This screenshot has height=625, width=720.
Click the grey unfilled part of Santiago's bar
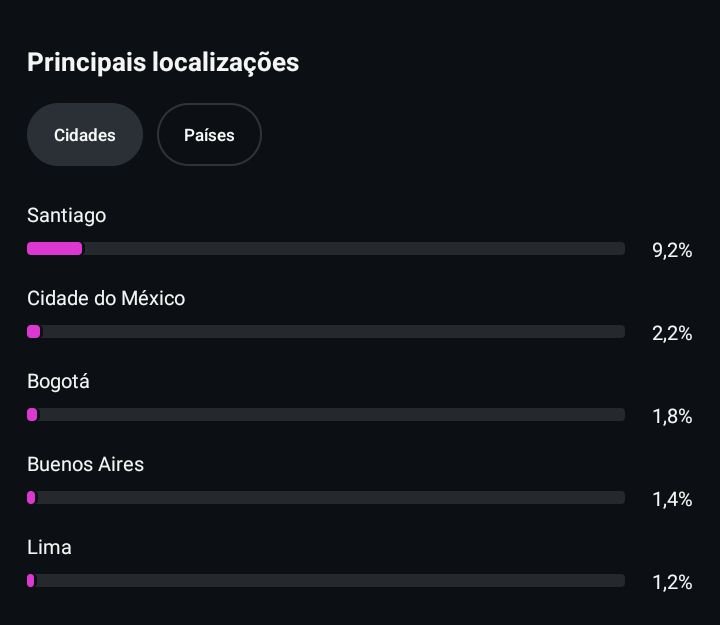click(350, 248)
